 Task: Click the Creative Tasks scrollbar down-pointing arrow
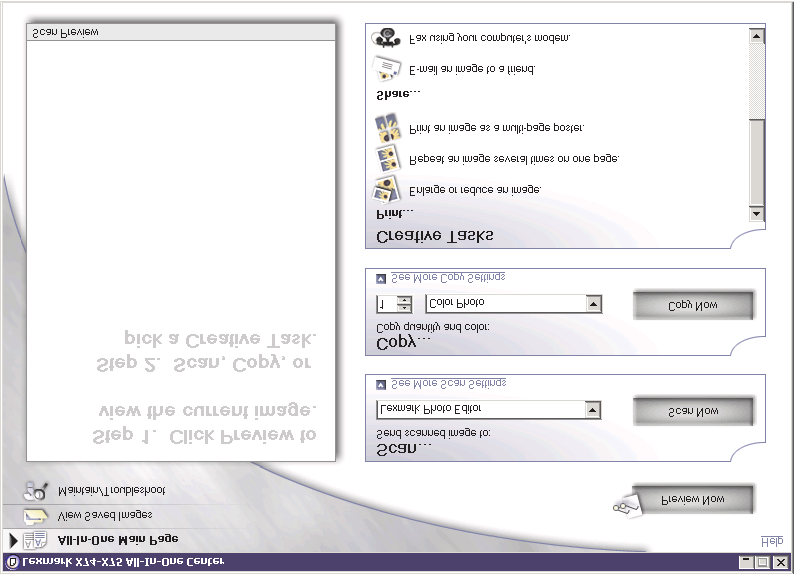tap(757, 213)
